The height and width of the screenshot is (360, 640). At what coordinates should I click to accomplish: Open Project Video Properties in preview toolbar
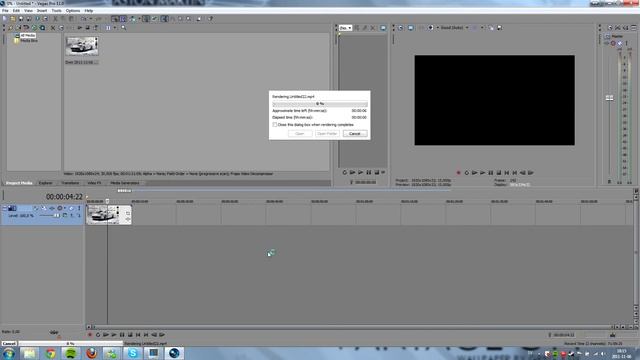[400, 28]
